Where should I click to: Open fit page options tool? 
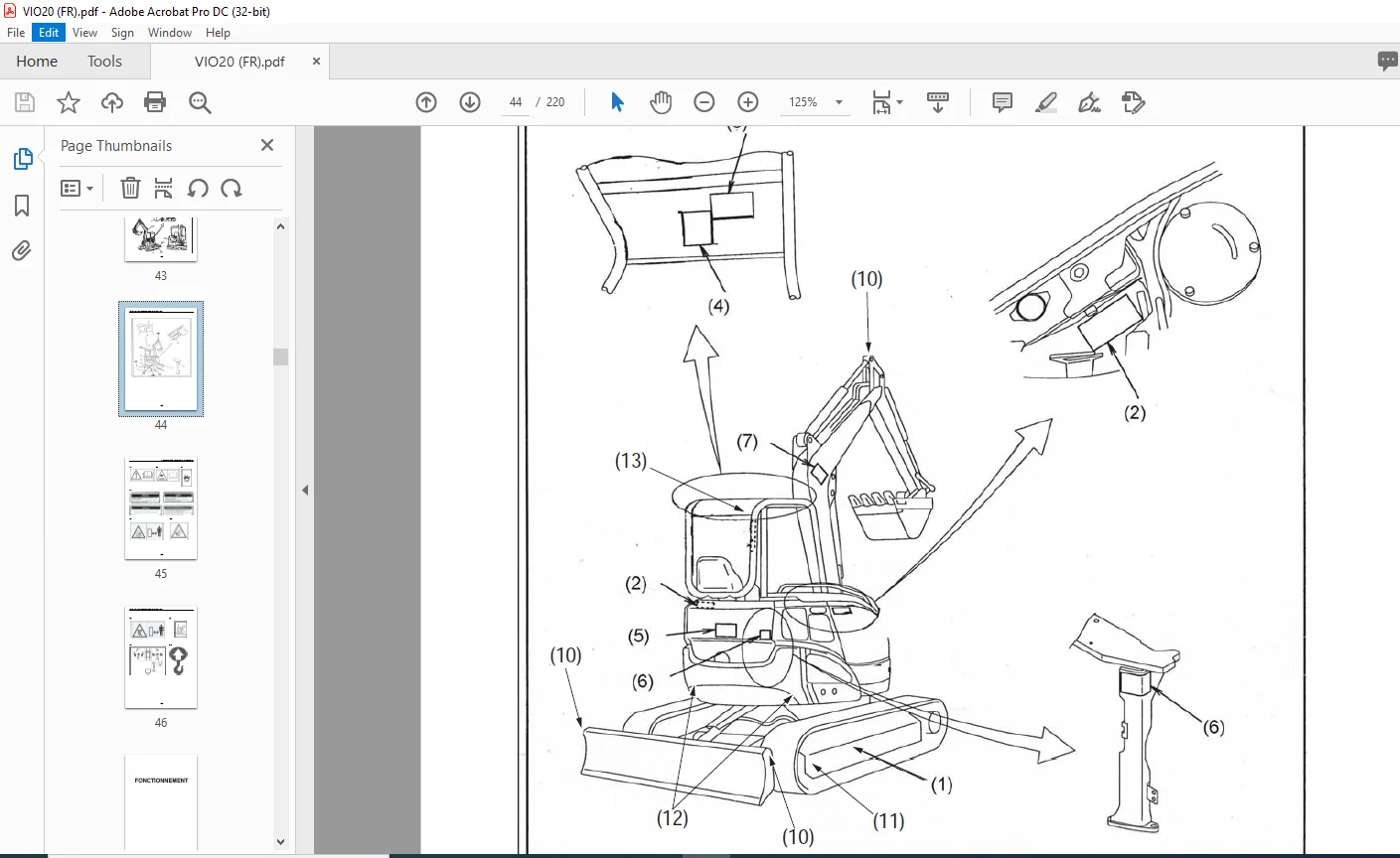[x=886, y=102]
